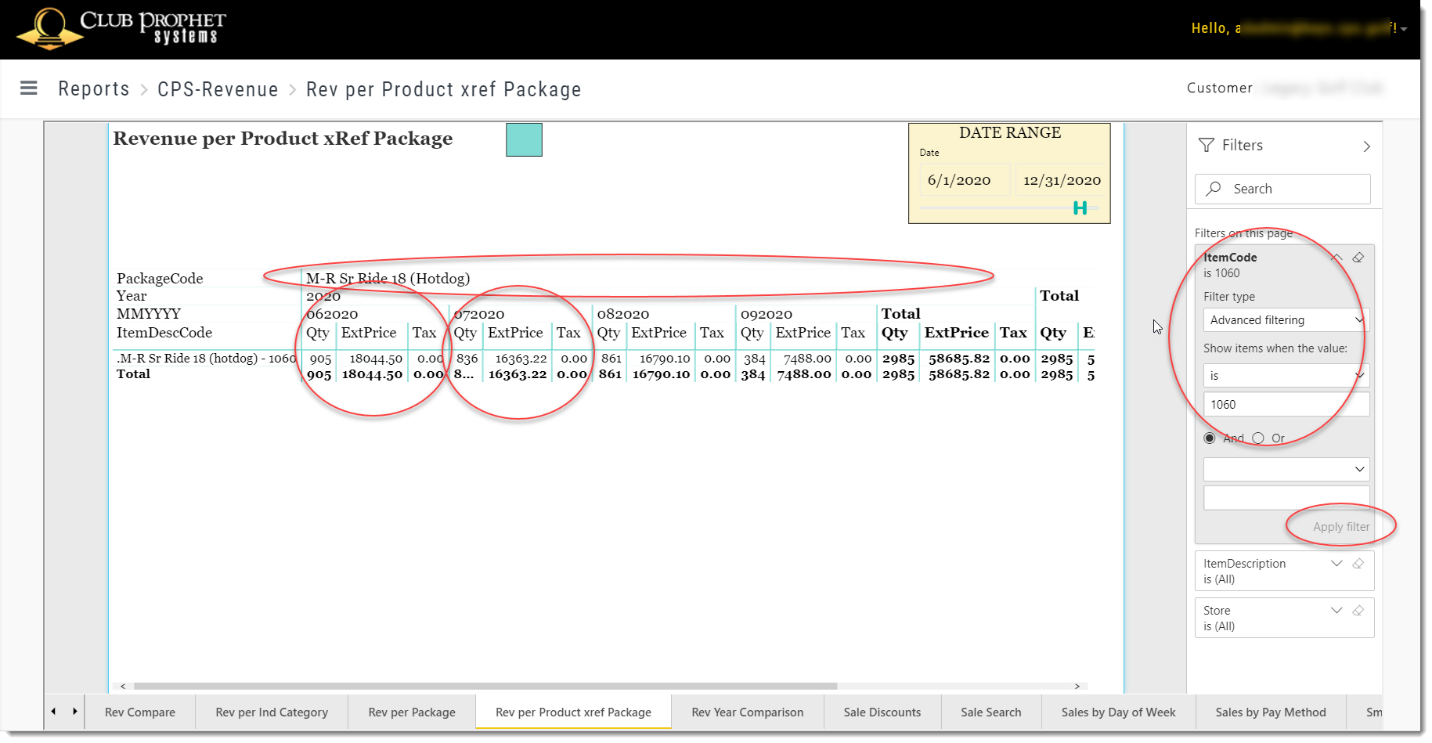The width and height of the screenshot is (1432, 743).
Task: Go to the Sale Discounts tab
Action: (882, 712)
